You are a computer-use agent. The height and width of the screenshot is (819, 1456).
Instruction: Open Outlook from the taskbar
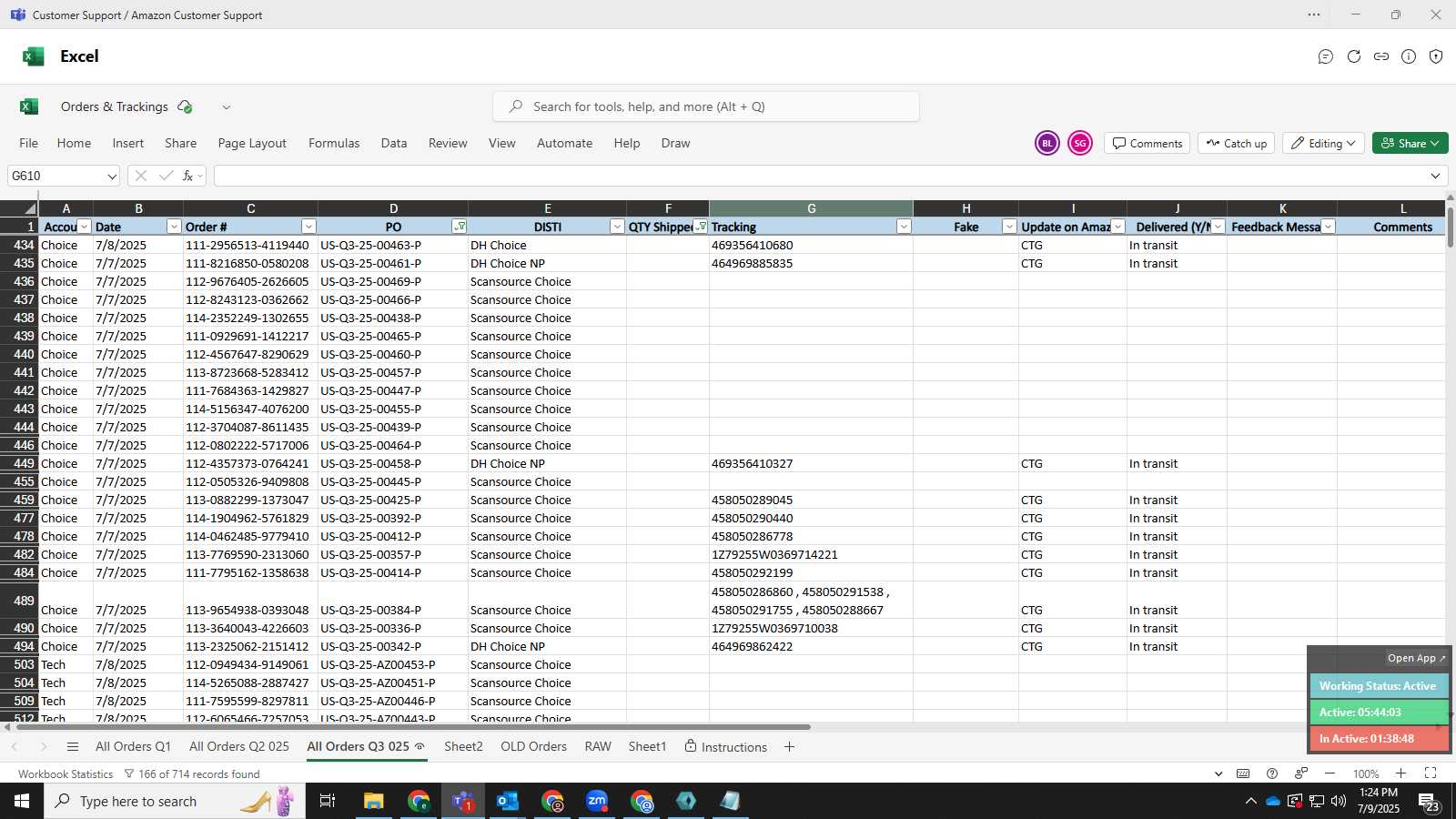508,801
